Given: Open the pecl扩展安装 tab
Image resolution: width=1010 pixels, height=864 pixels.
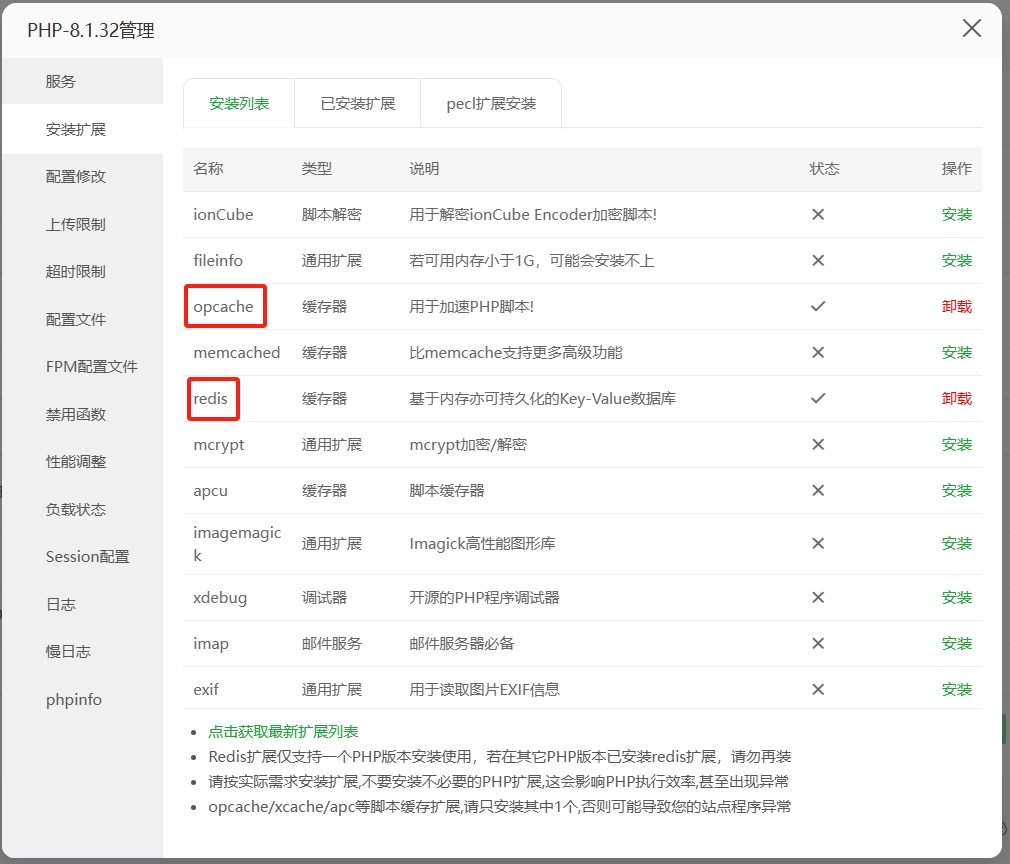Looking at the screenshot, I should pyautogui.click(x=491, y=102).
